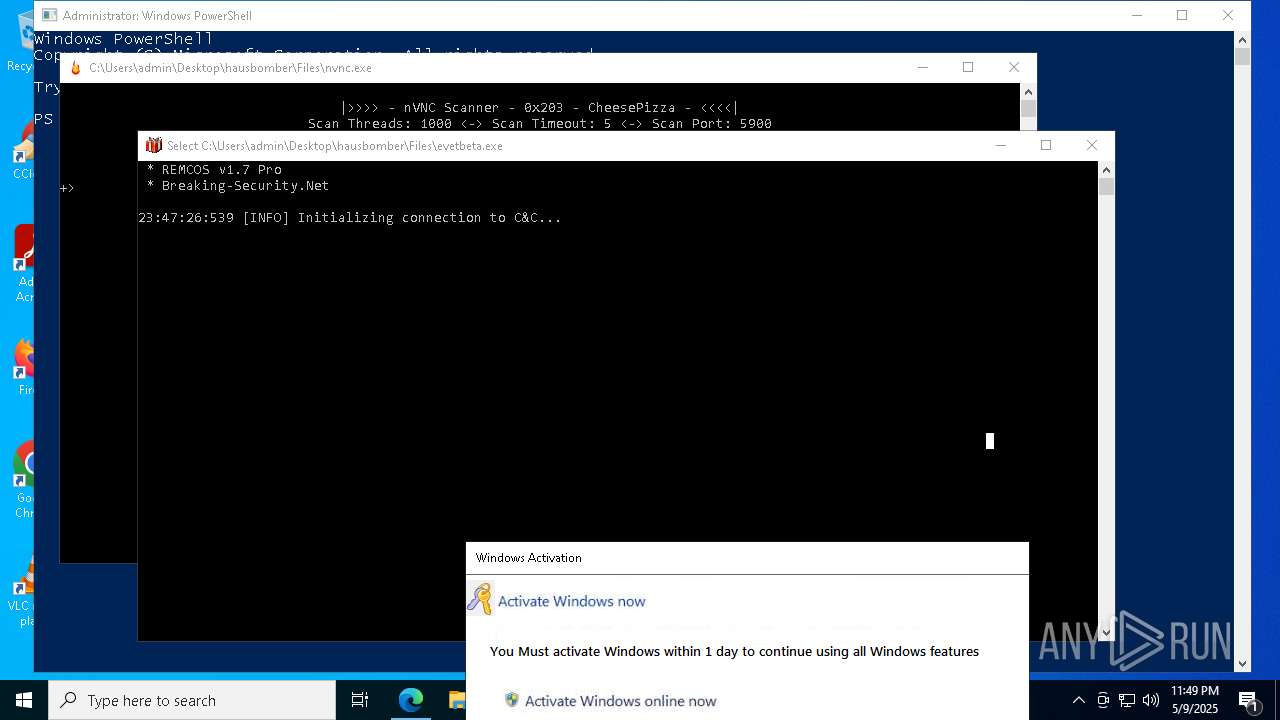Click the Scan Threads 1000 status line
Viewport: 1280px width, 720px height.
click(x=540, y=124)
